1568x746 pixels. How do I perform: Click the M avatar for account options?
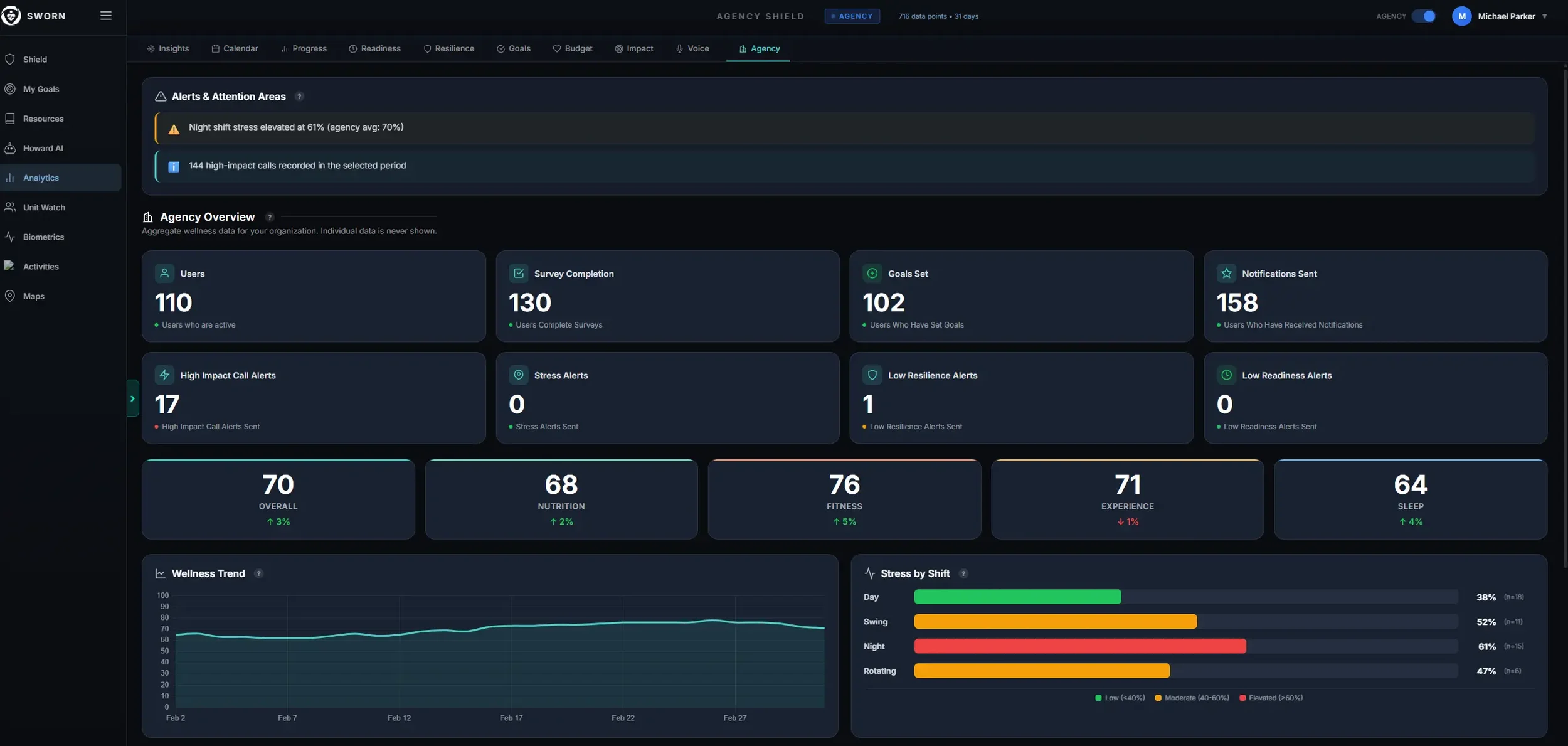[x=1461, y=16]
